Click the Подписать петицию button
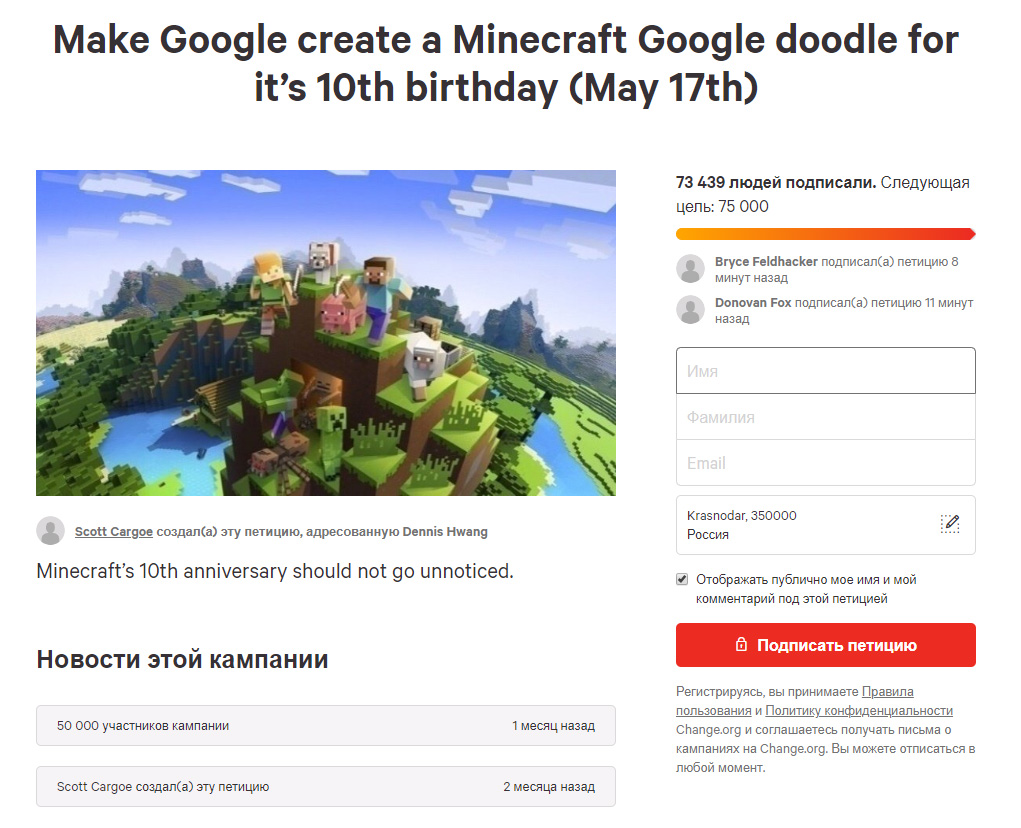 826,644
